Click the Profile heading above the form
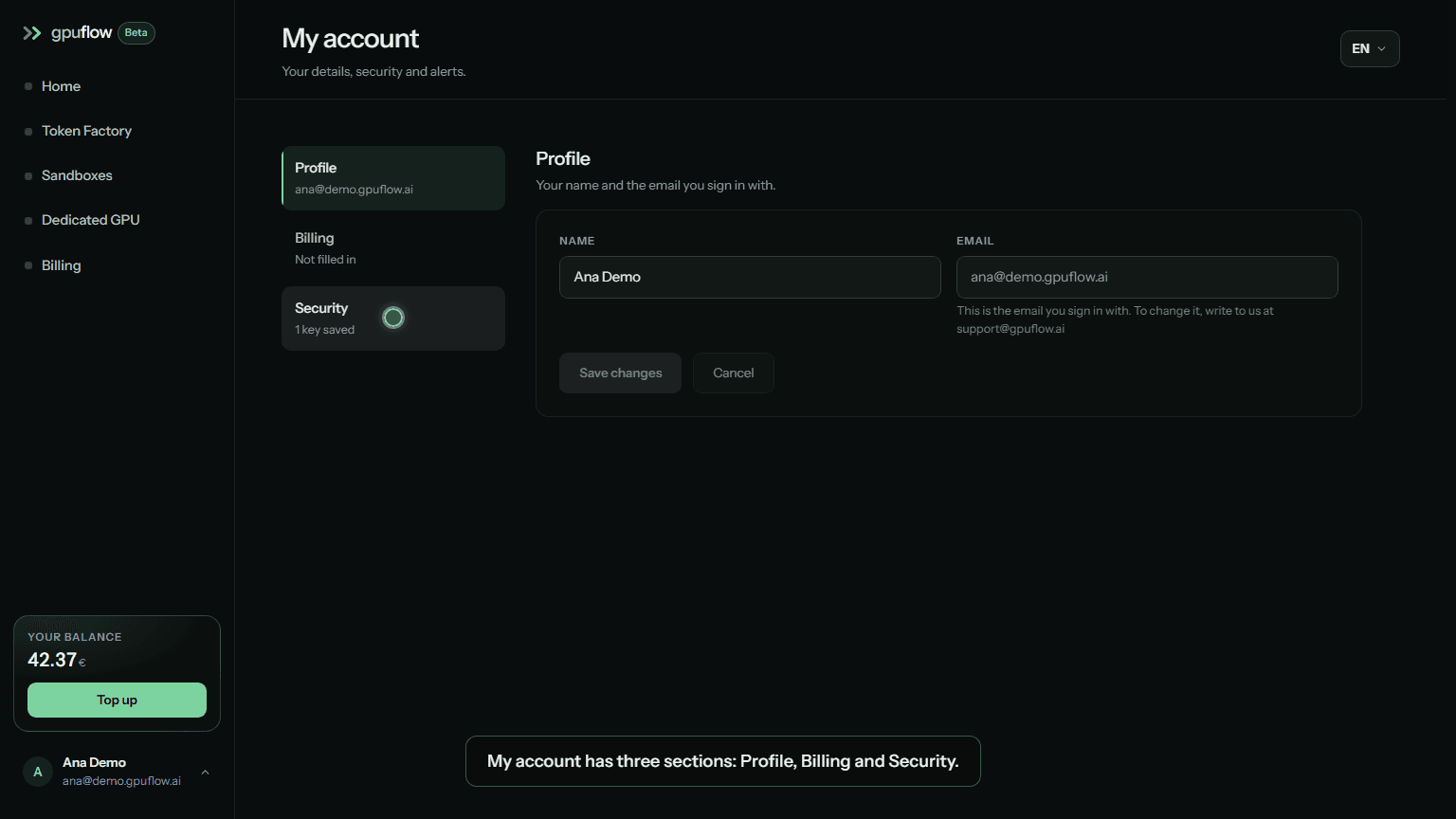Image resolution: width=1456 pixels, height=819 pixels. click(x=563, y=158)
